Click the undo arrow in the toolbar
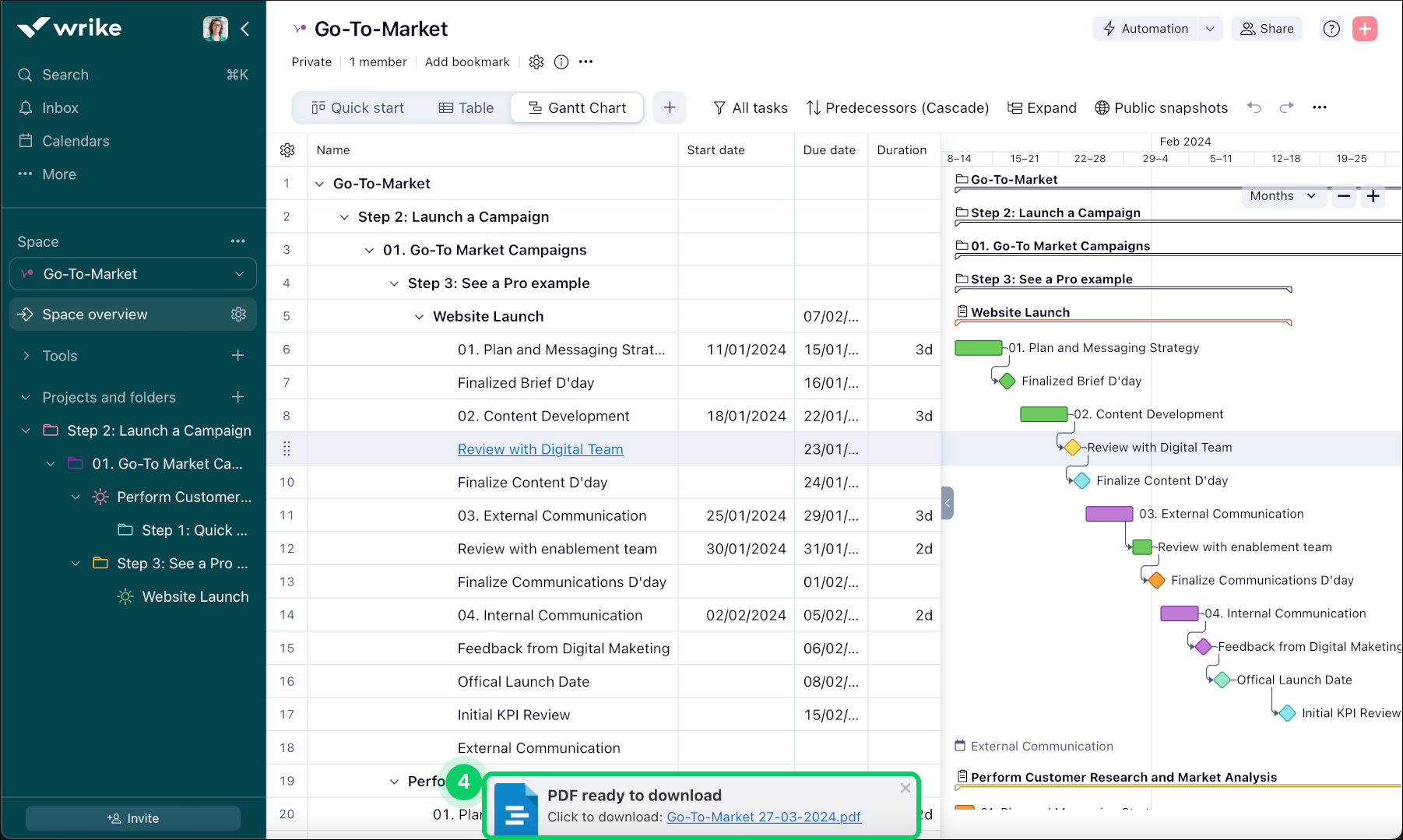This screenshot has height=840, width=1403. (x=1254, y=108)
